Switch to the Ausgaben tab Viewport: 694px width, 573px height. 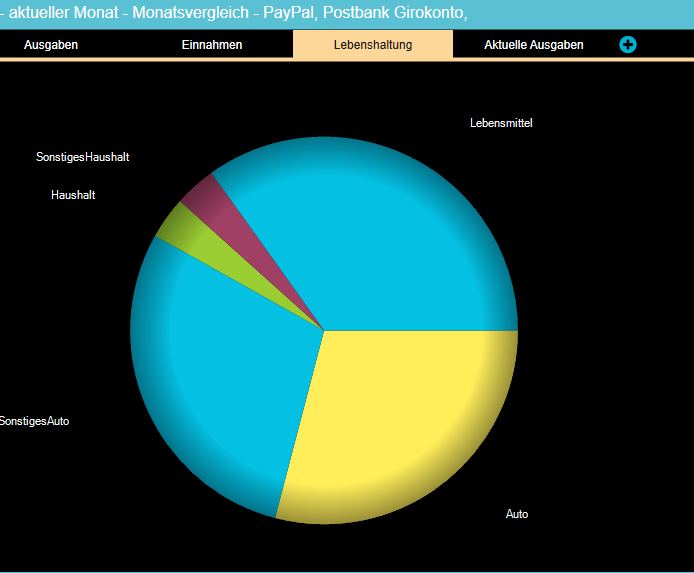[x=51, y=45]
